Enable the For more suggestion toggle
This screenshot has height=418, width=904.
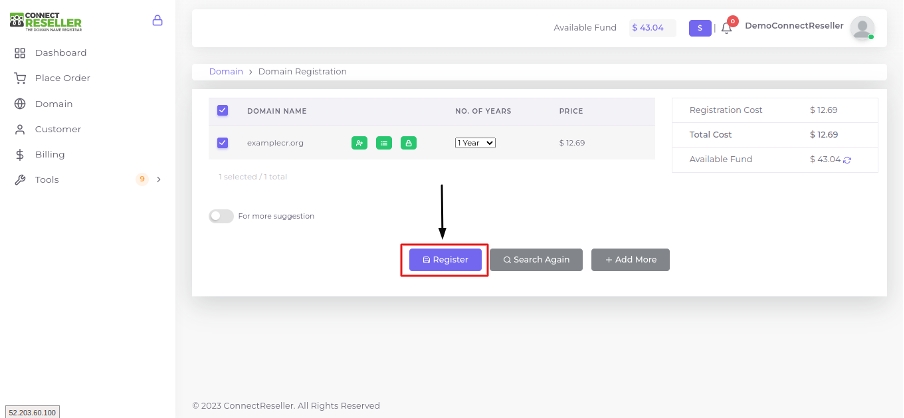[221, 216]
